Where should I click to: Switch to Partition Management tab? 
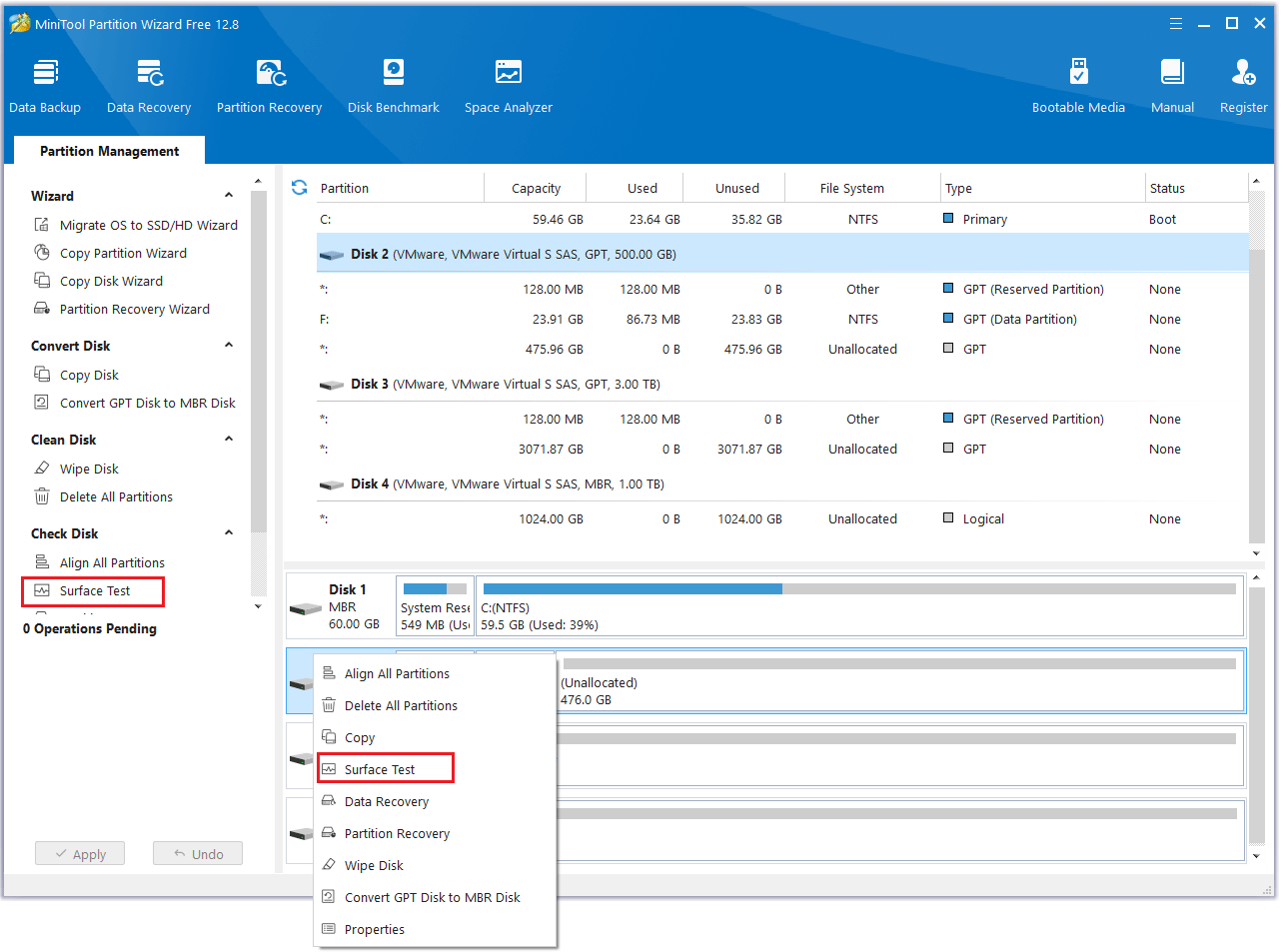110,151
